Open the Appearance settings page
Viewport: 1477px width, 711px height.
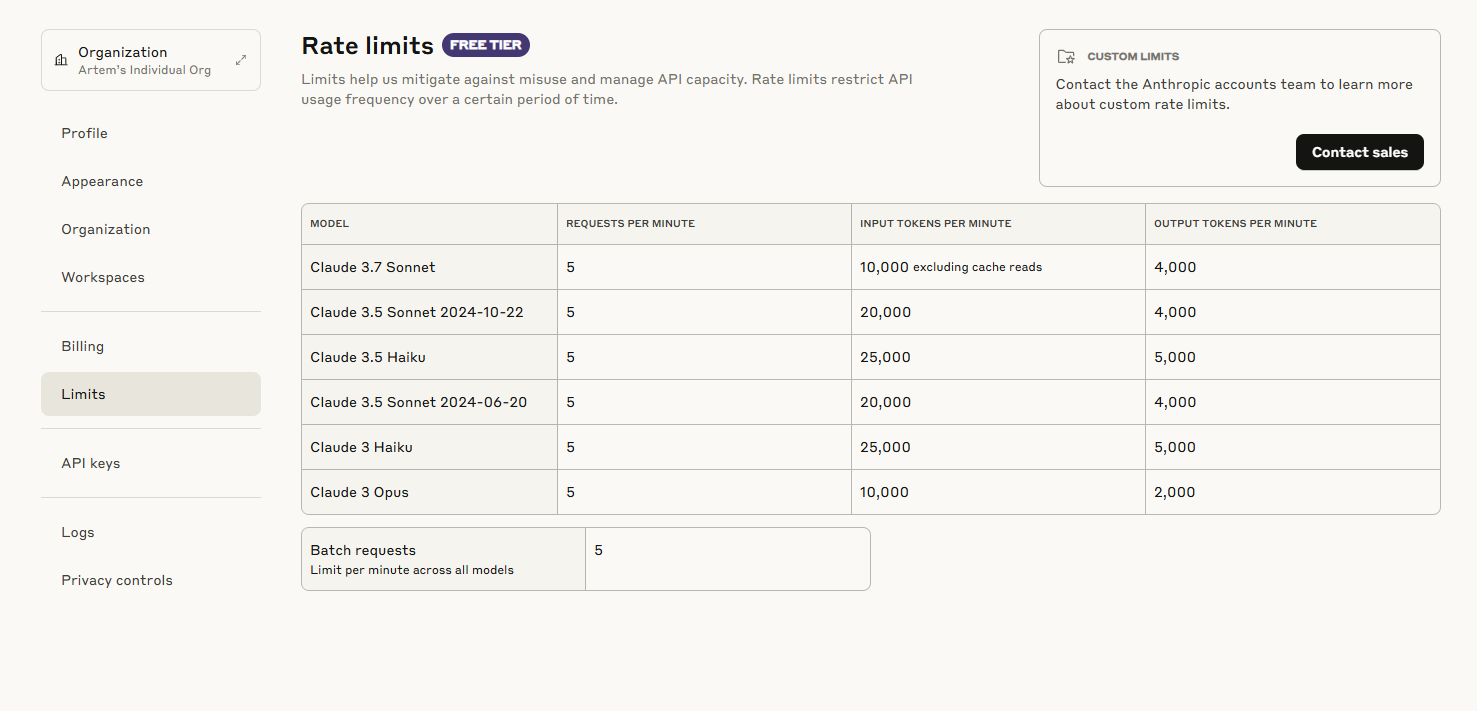(x=102, y=181)
